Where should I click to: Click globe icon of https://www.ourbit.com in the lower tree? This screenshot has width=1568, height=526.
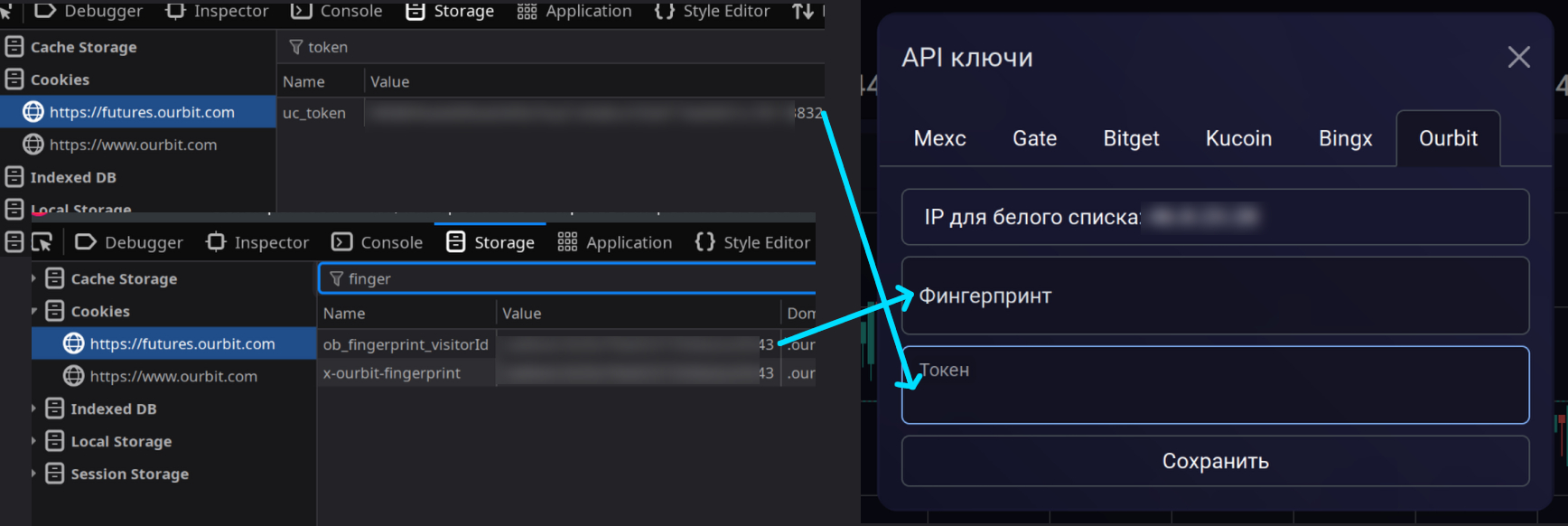click(x=74, y=376)
